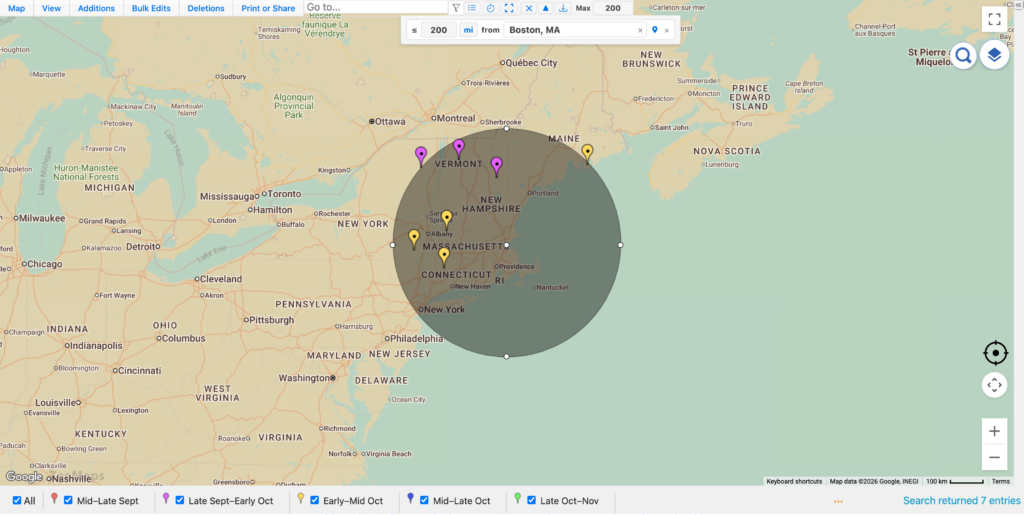Click the Google logo

tap(24, 477)
